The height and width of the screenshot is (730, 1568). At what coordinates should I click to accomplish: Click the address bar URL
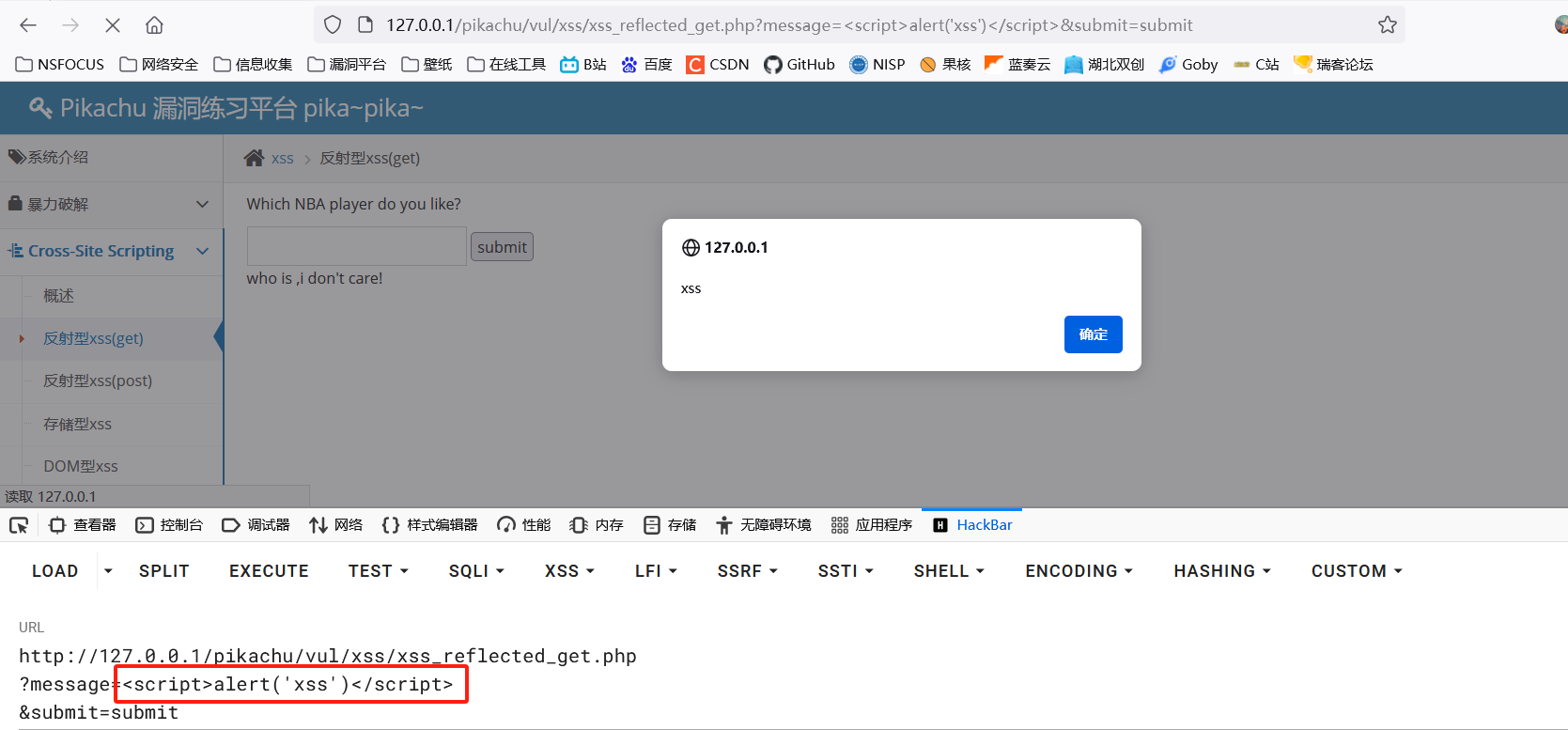click(789, 25)
